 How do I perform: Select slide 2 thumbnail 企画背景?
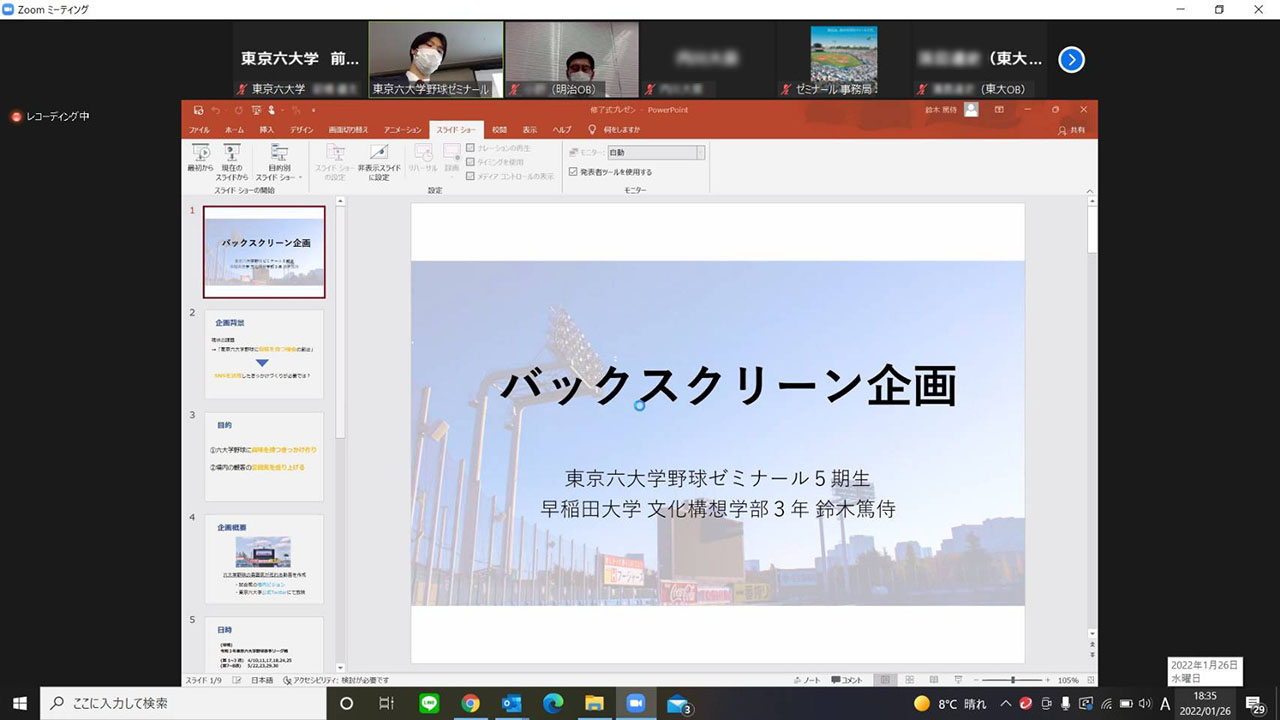[x=264, y=354]
